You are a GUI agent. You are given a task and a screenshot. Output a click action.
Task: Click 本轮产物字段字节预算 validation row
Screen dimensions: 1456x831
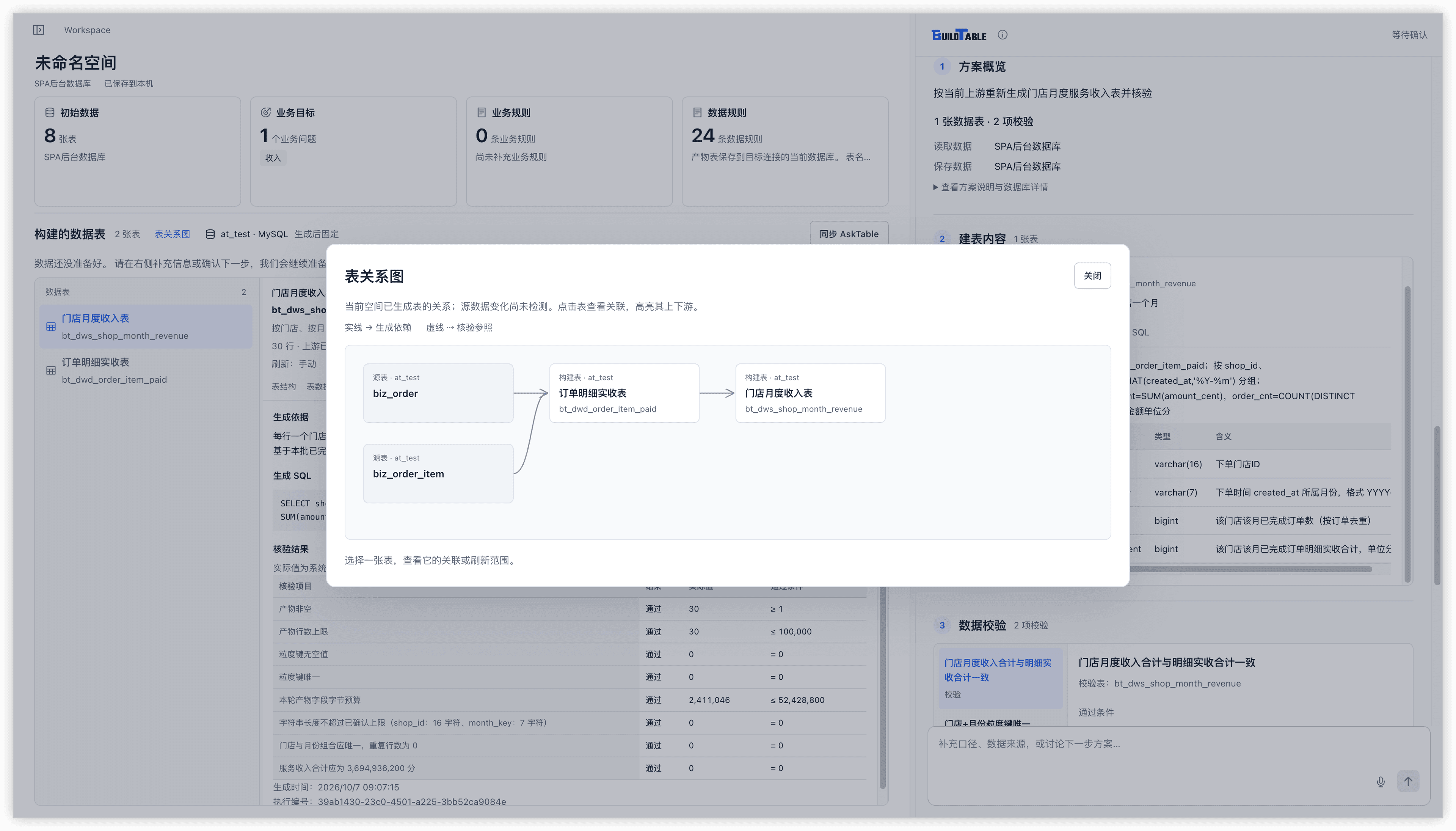click(570, 700)
